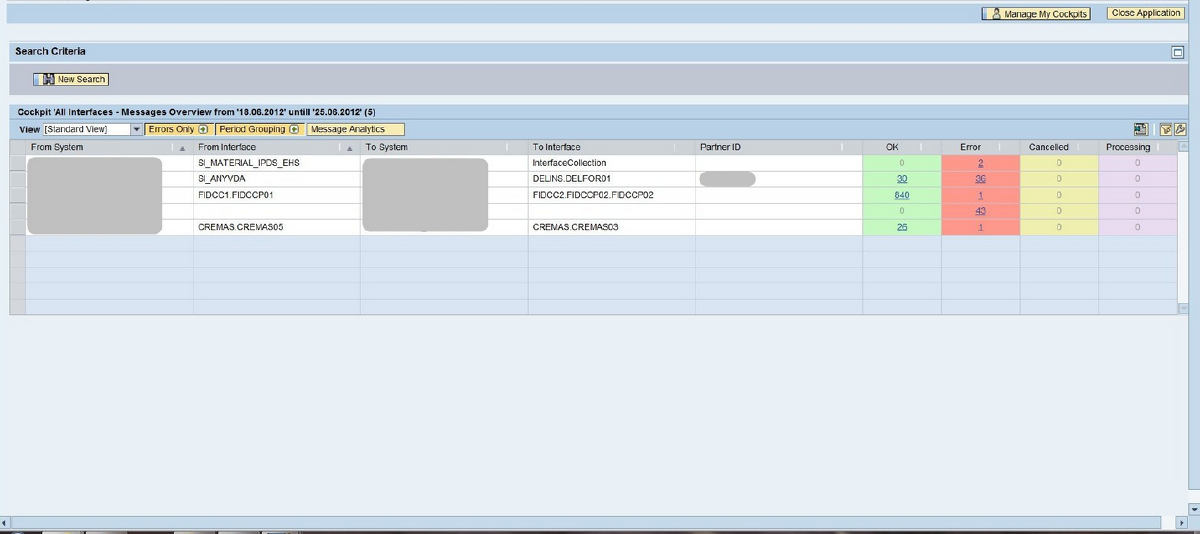Open Message Analytics

(x=354, y=129)
